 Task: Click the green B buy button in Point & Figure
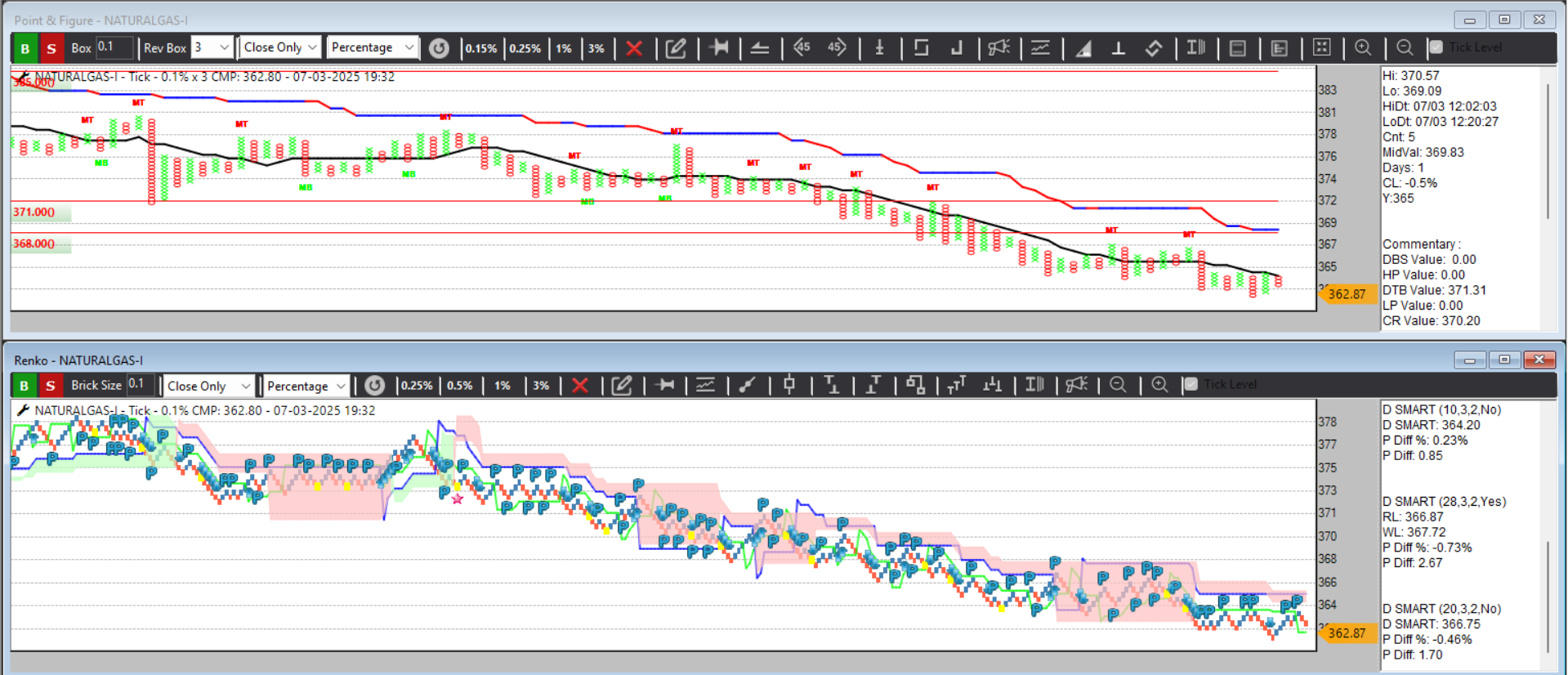pos(25,48)
